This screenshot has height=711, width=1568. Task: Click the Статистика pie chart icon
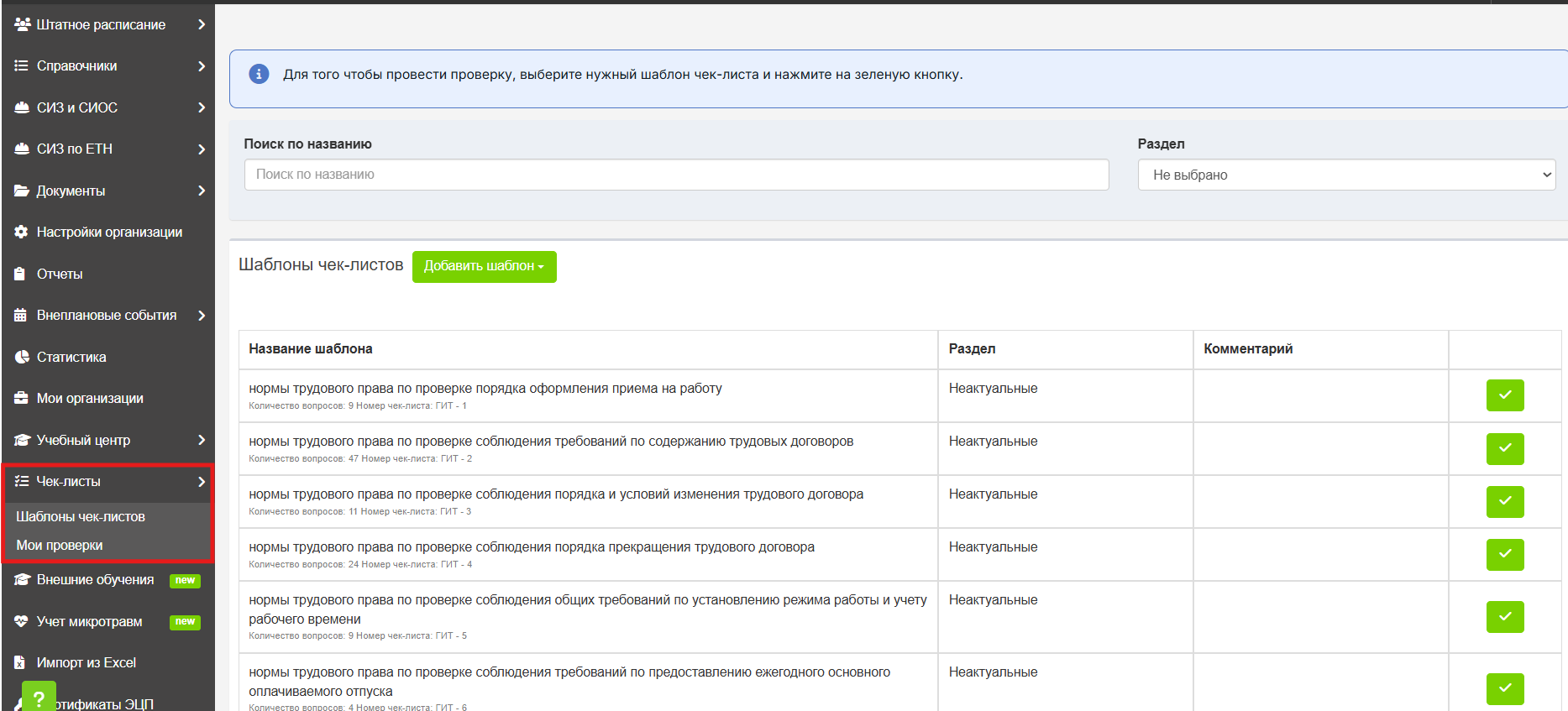click(22, 357)
